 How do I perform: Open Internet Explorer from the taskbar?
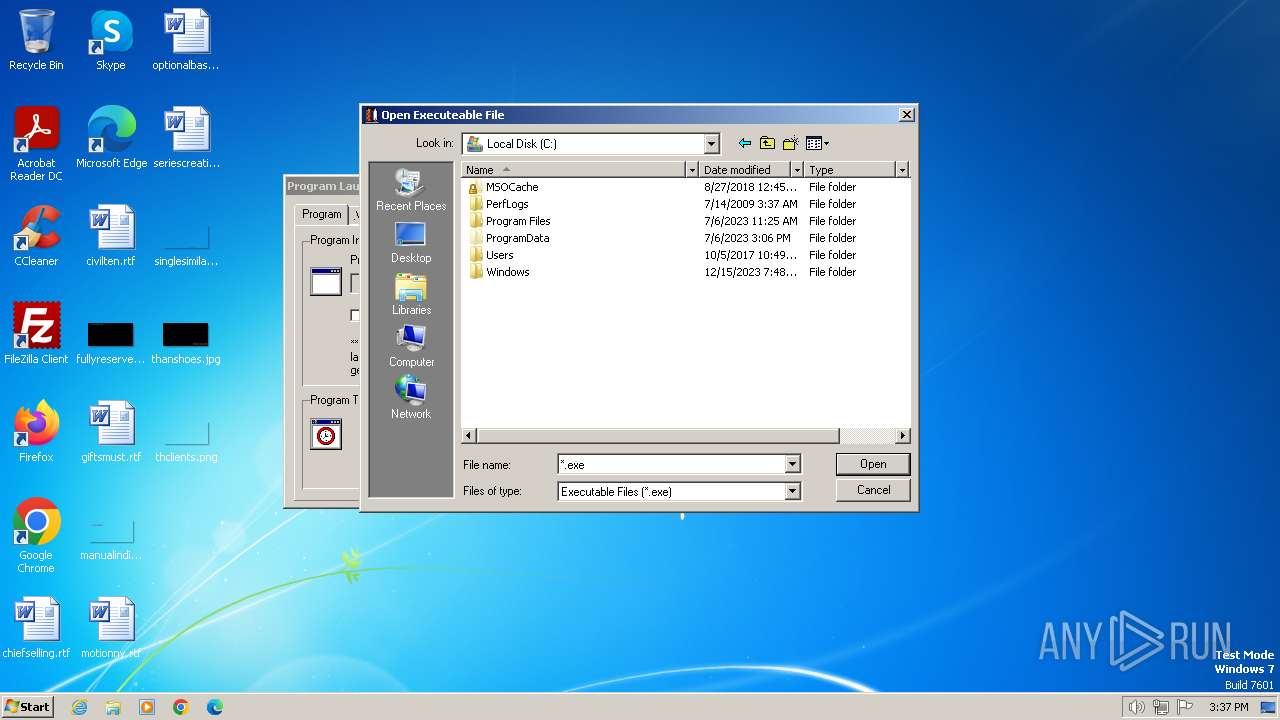coord(79,707)
